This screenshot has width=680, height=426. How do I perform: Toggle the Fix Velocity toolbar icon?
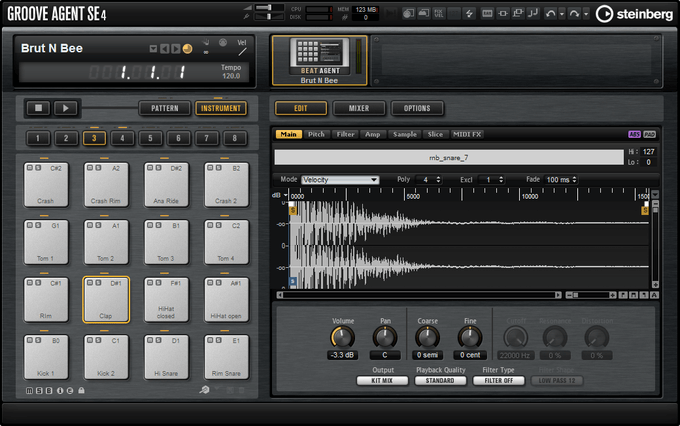(439, 14)
